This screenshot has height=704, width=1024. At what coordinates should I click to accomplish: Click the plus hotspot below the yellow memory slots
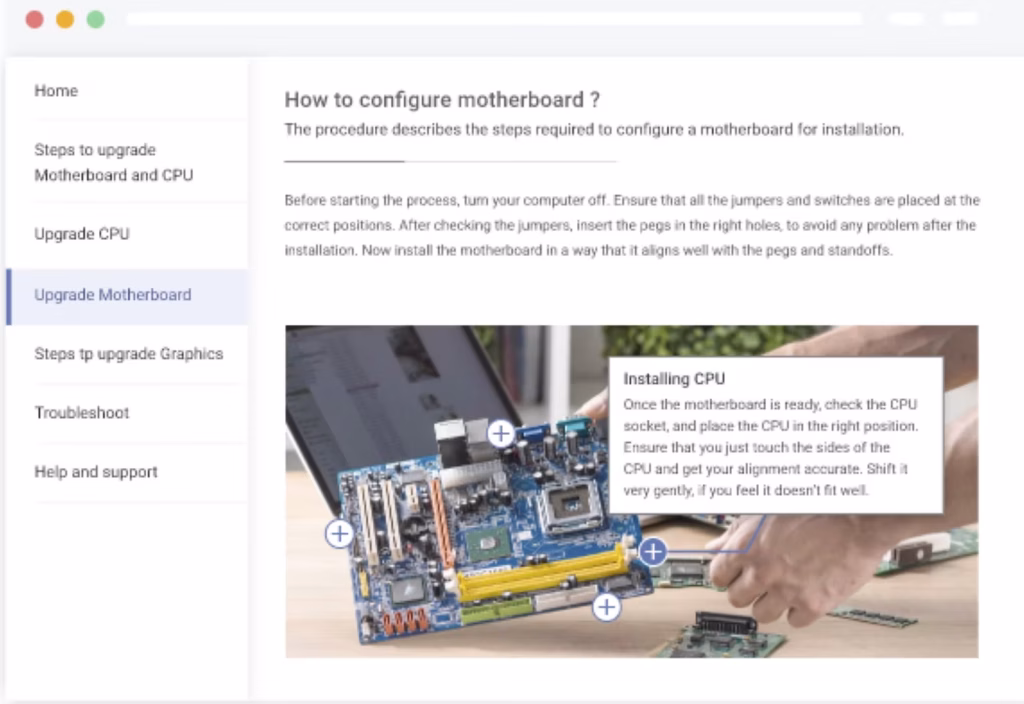(607, 607)
